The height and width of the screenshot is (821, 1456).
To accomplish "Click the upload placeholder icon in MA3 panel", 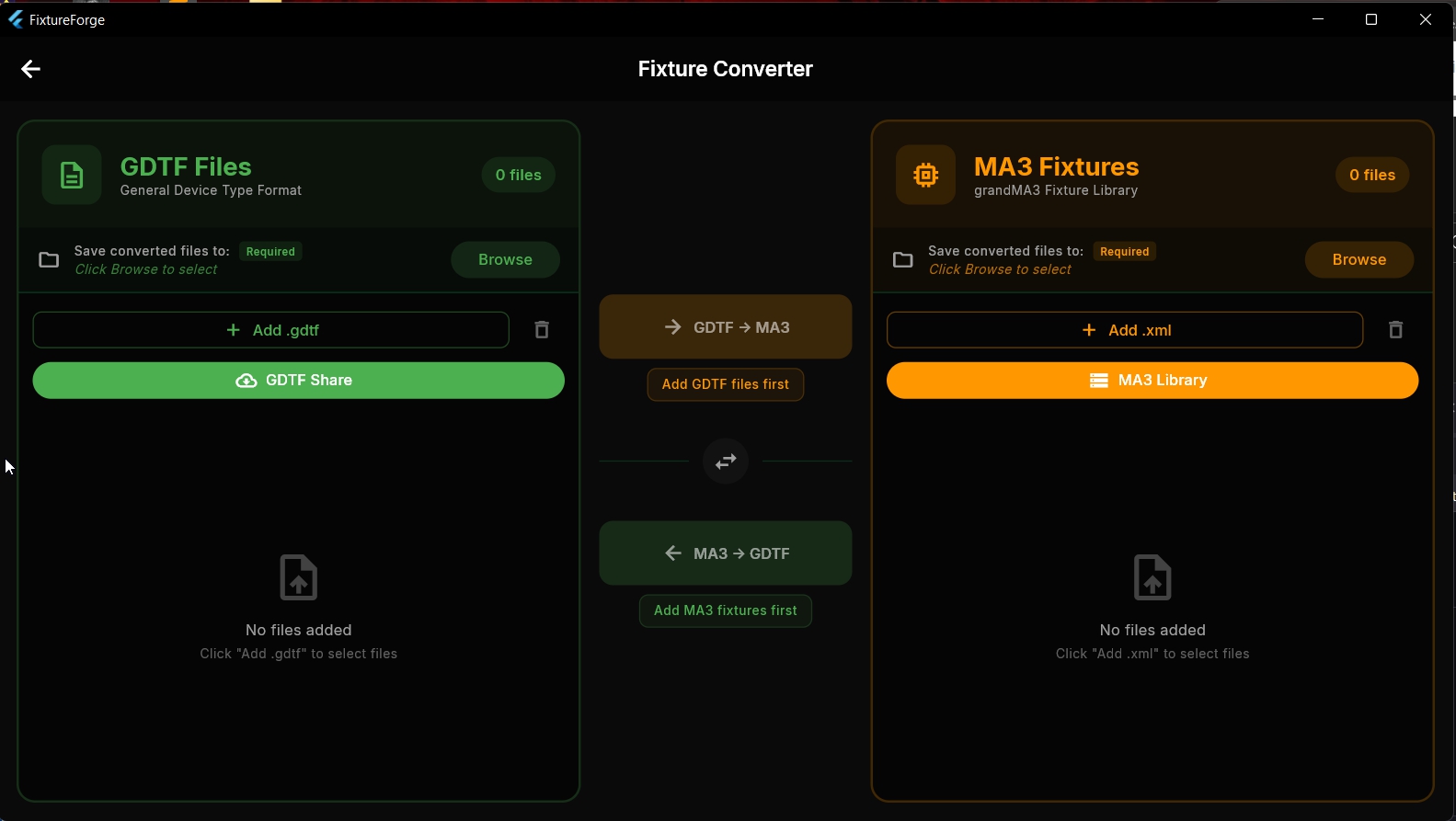I will click(x=1152, y=576).
